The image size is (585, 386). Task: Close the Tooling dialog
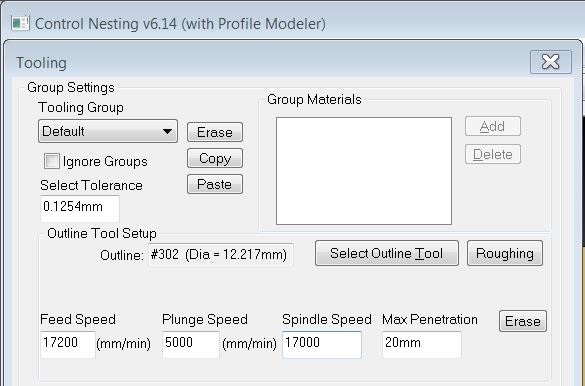551,62
